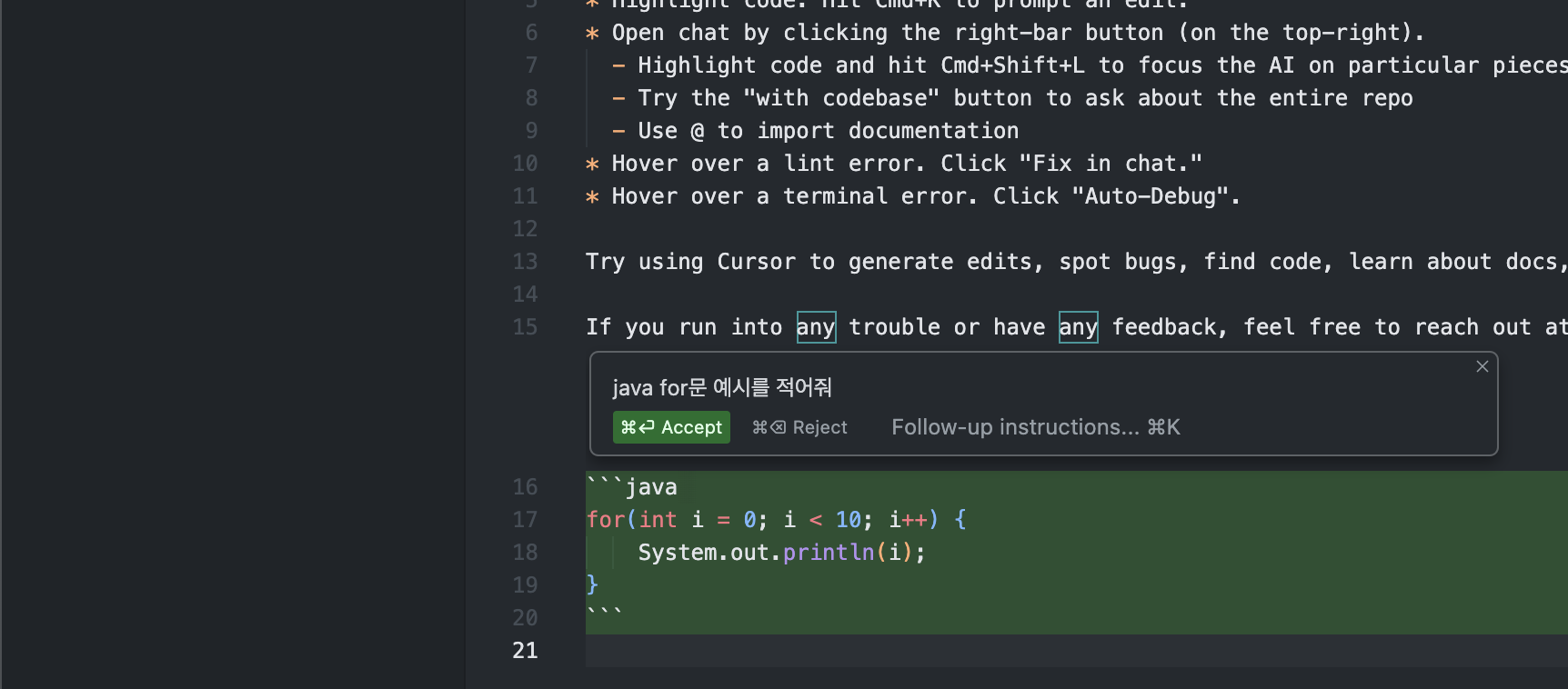Image resolution: width=1568 pixels, height=689 pixels.
Task: Click line number 15 in the gutter
Action: point(525,327)
